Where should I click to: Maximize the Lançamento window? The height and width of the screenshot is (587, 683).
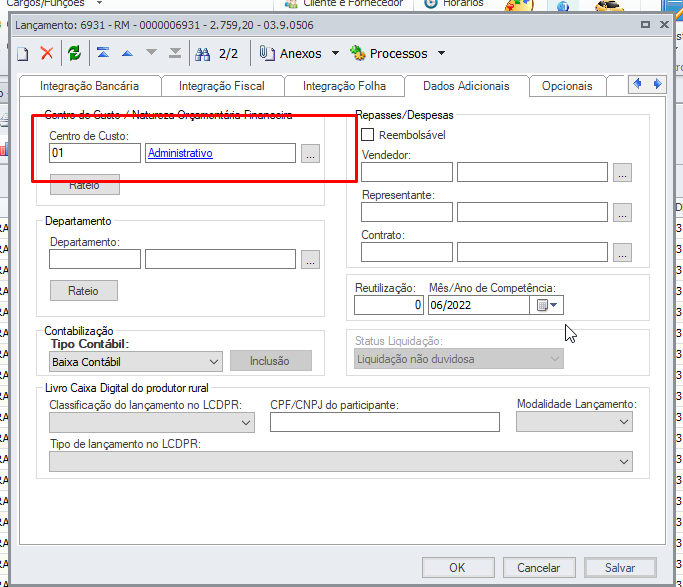tap(645, 25)
